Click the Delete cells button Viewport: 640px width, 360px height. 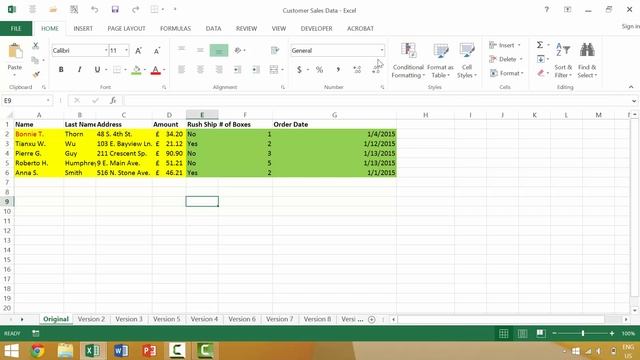click(506, 59)
